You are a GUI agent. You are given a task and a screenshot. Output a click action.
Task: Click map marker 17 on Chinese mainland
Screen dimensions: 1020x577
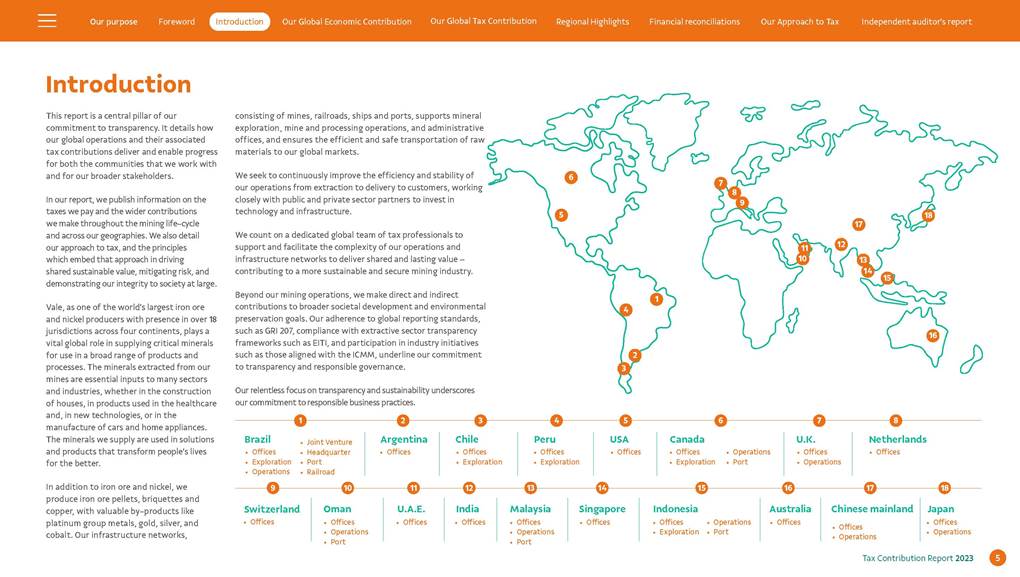[x=858, y=224]
